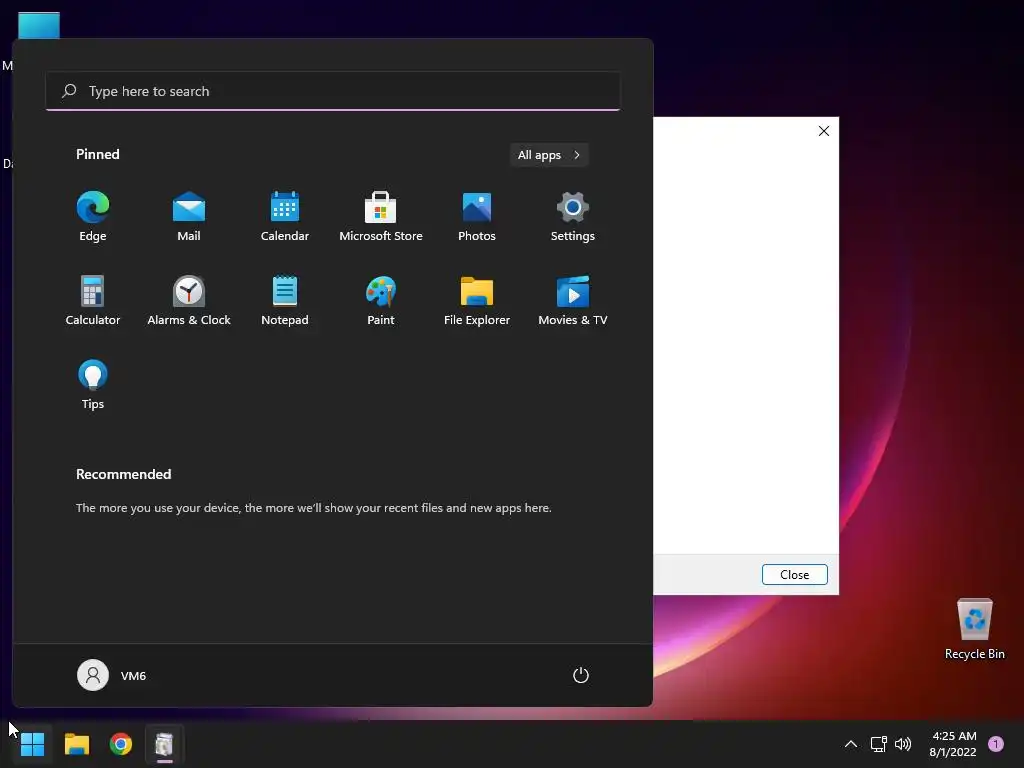Open the notification badge showing 1
Image resolution: width=1024 pixels, height=768 pixels.
coord(996,744)
